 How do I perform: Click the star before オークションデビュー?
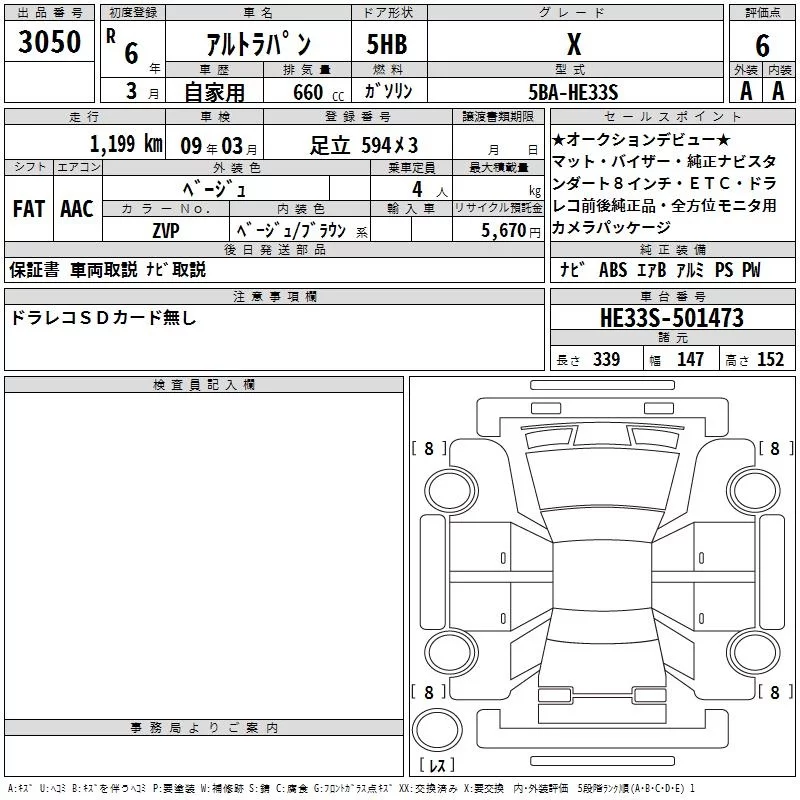point(558,138)
